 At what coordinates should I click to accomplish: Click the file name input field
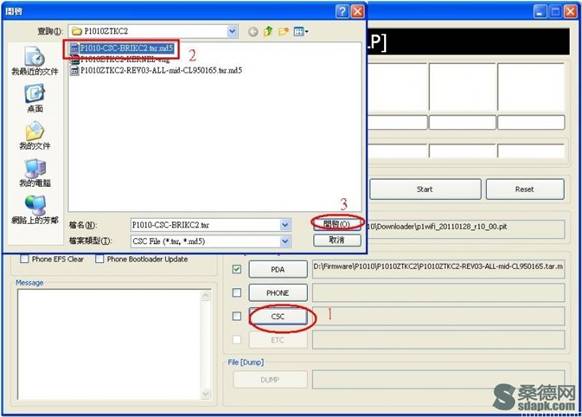pyautogui.click(x=205, y=225)
